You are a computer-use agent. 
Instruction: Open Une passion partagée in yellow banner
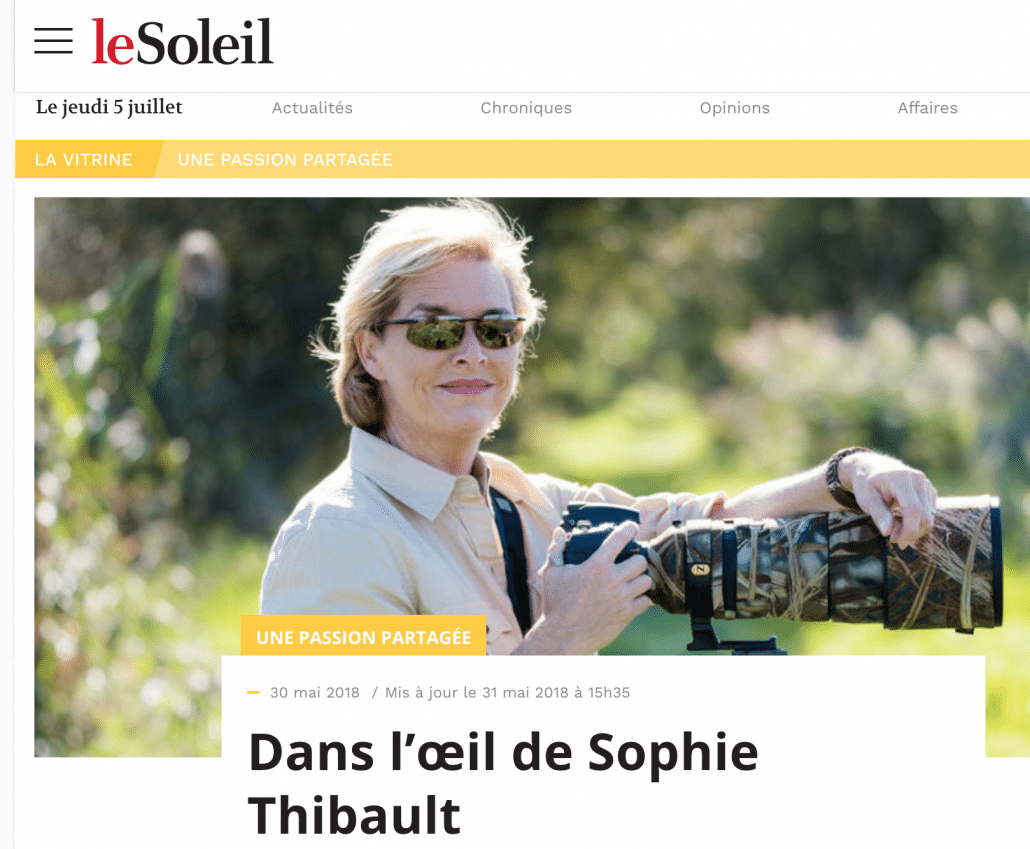tap(285, 160)
